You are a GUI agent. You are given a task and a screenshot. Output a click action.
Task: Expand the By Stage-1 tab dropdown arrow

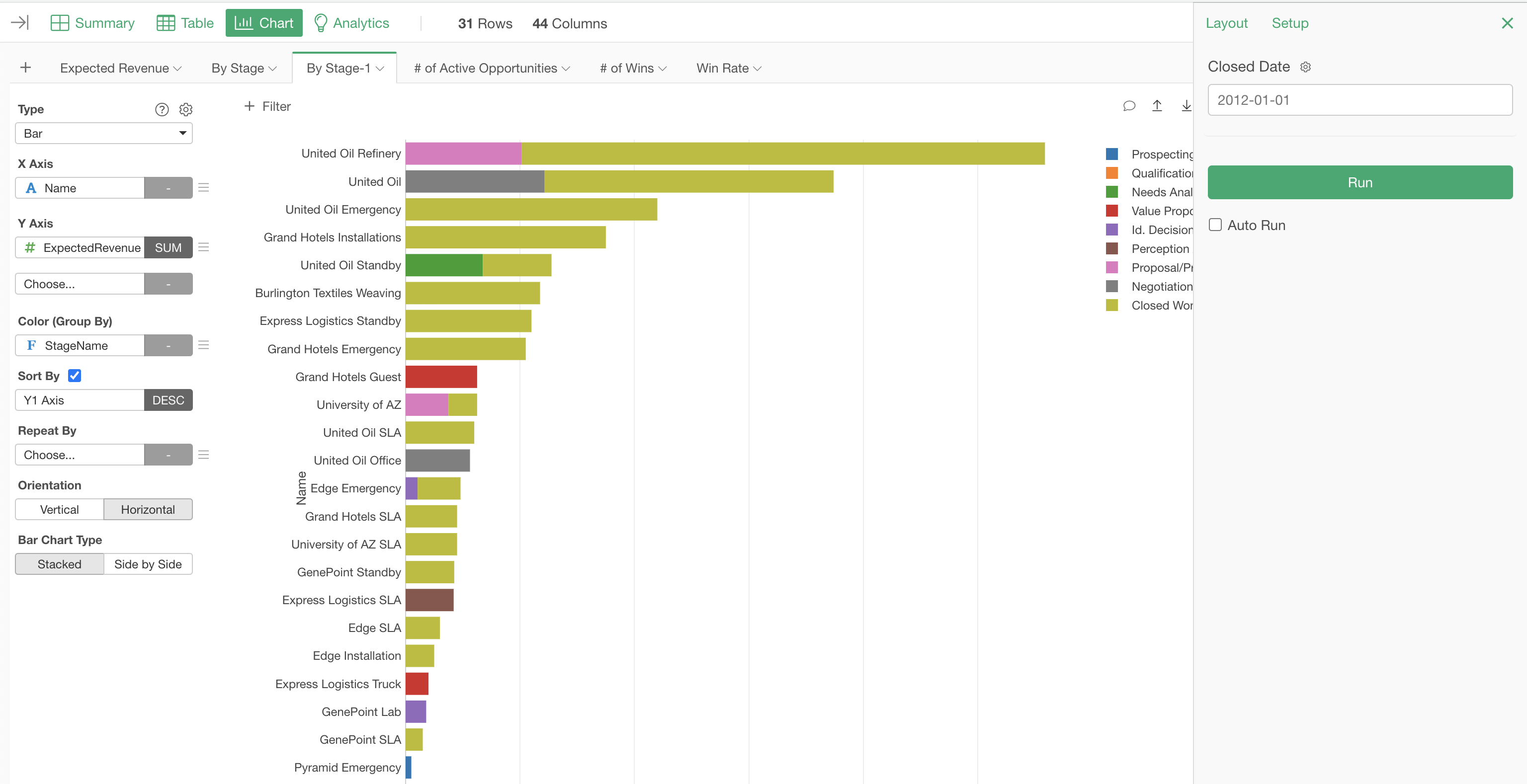point(381,69)
